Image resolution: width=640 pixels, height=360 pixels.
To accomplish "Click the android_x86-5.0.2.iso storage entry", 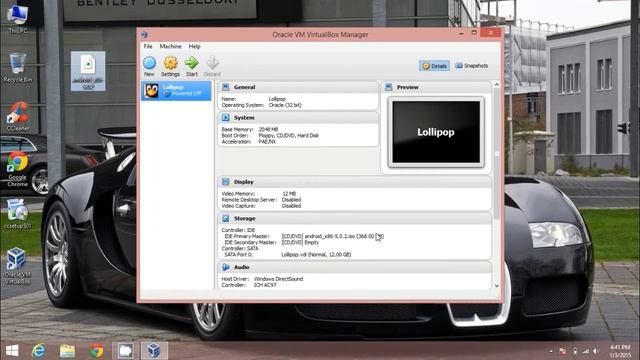I will 333,236.
